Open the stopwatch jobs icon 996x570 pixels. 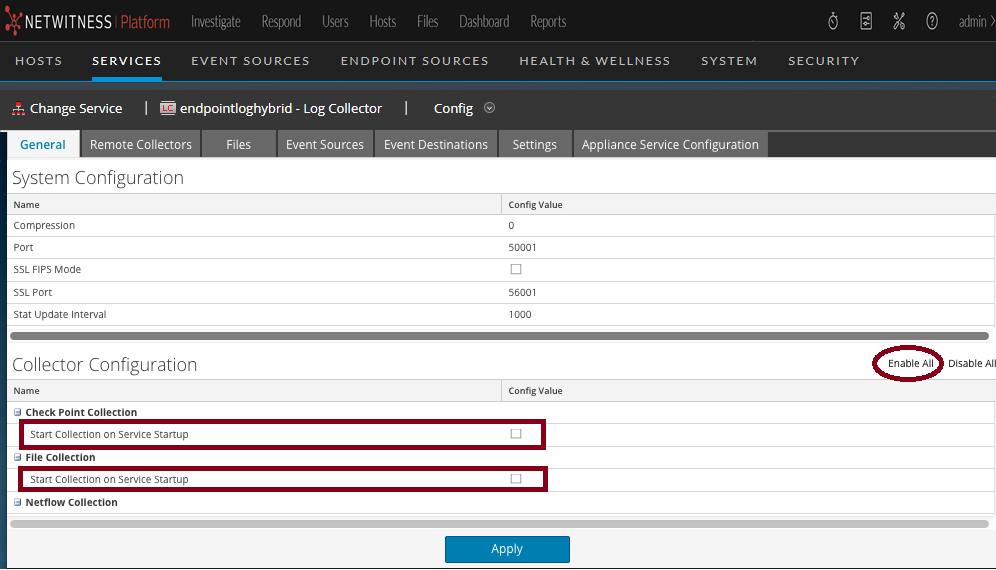(x=834, y=21)
